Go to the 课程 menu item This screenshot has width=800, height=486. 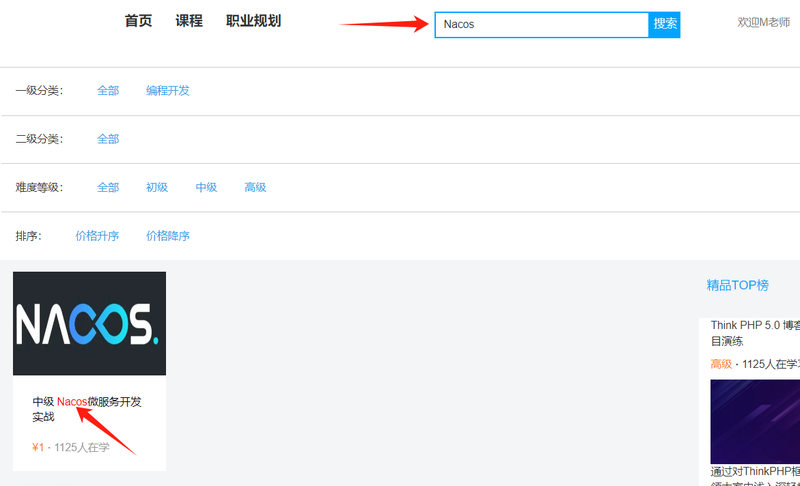(189, 21)
